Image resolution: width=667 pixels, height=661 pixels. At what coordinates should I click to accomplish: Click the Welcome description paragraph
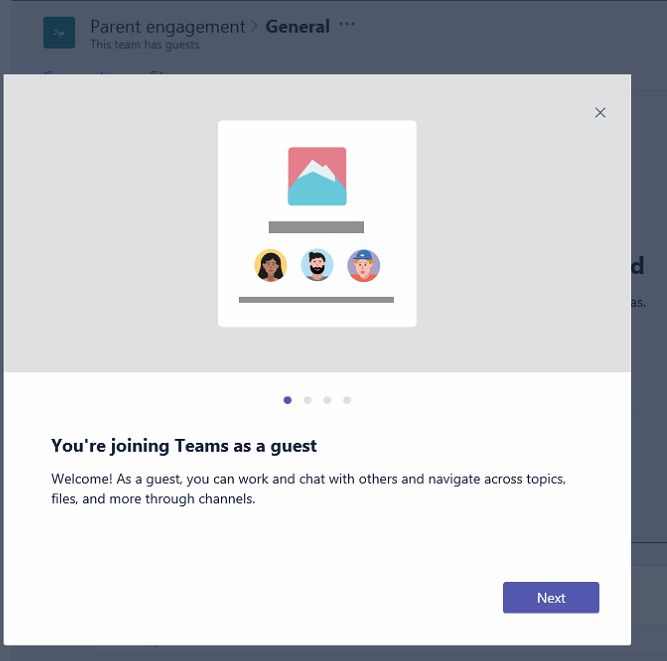pyautogui.click(x=308, y=489)
